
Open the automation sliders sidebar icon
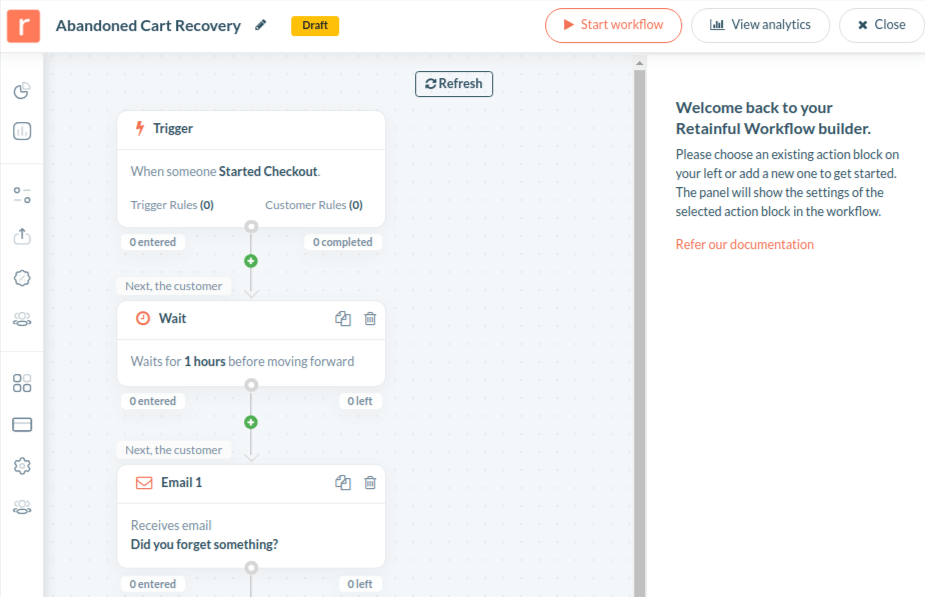pos(22,195)
